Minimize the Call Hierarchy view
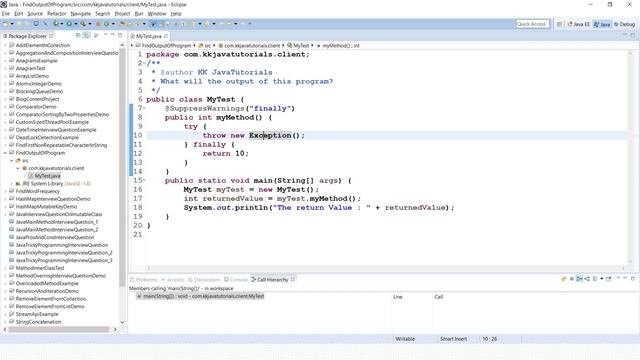The width and height of the screenshot is (640, 360). (625, 278)
